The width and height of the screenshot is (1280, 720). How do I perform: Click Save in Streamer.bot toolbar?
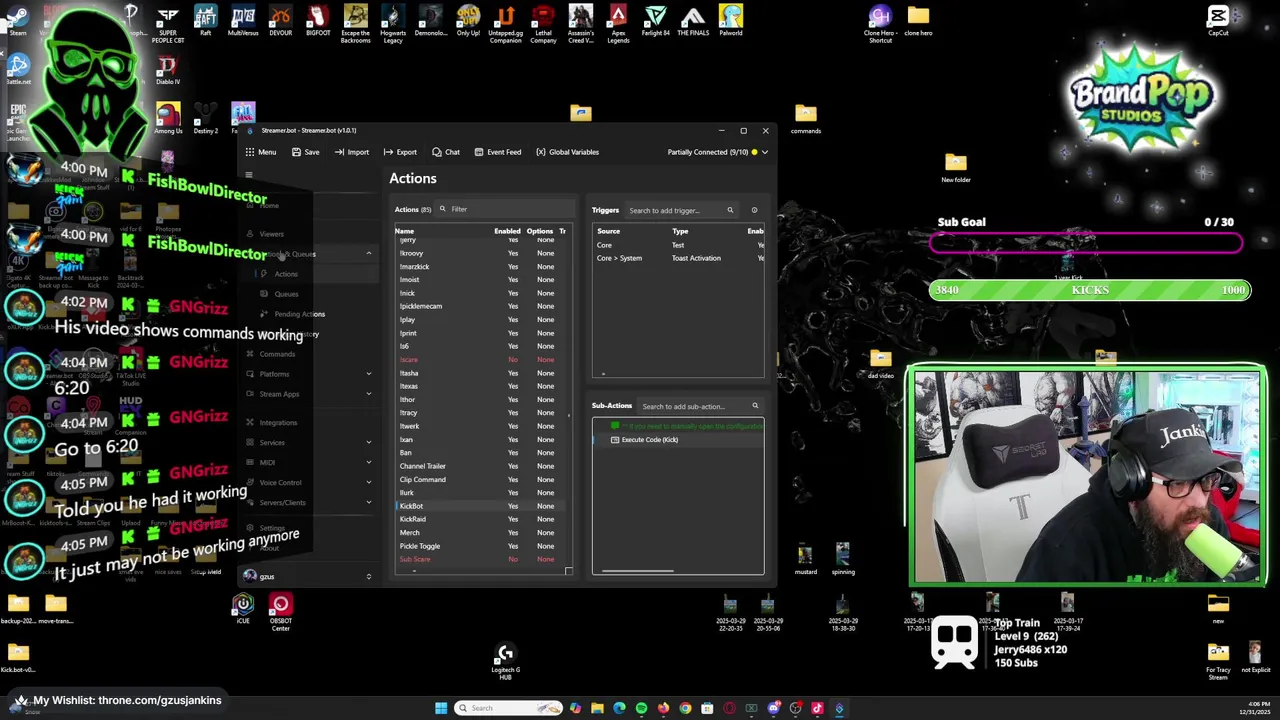(x=305, y=152)
